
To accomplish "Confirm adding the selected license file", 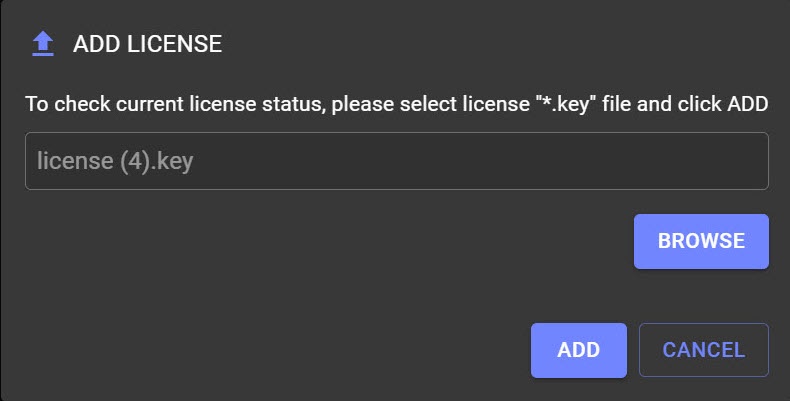I will coord(578,350).
